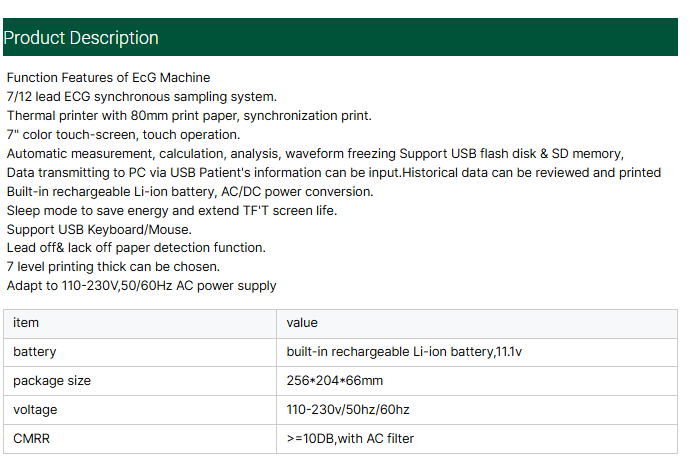Click the 'Function Features of EcG Machine' line

coord(108,77)
